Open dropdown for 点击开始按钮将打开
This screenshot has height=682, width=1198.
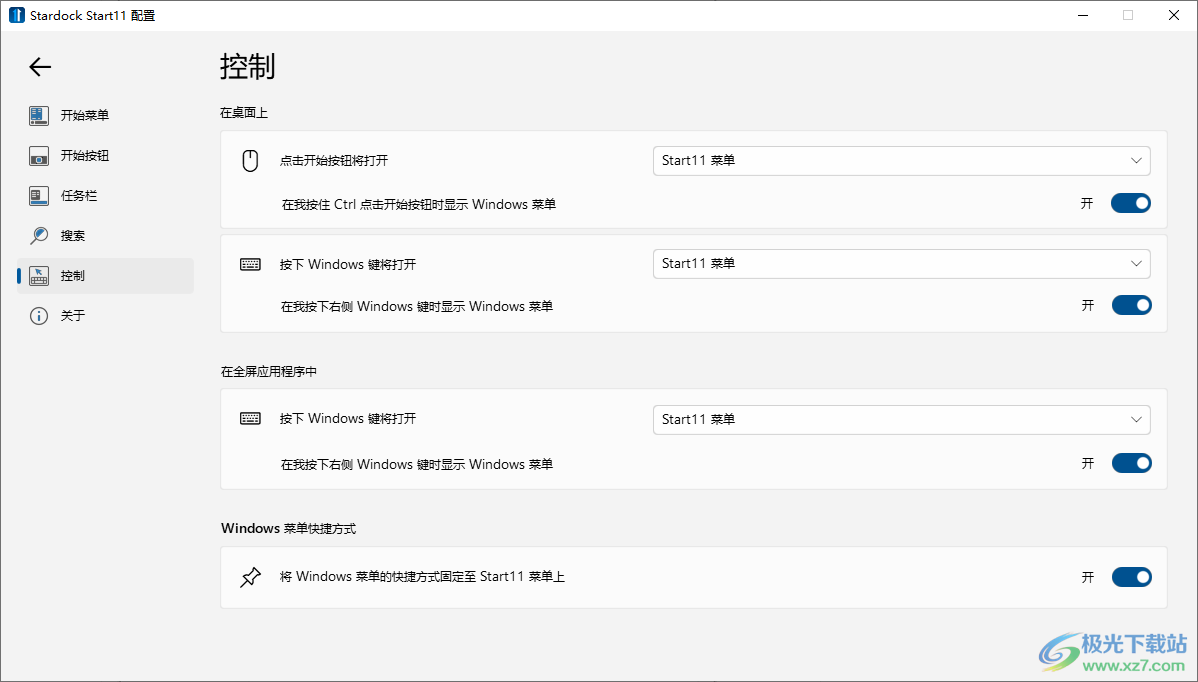click(902, 161)
